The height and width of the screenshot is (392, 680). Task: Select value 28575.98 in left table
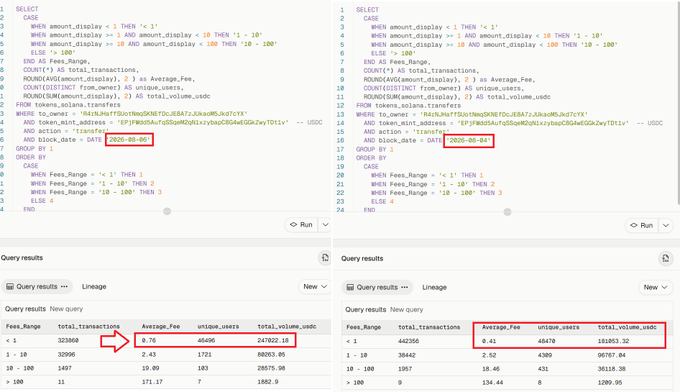coord(271,368)
